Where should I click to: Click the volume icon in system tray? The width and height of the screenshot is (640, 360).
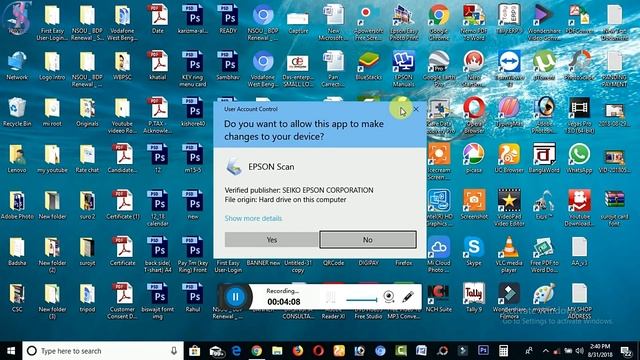[x=579, y=351]
